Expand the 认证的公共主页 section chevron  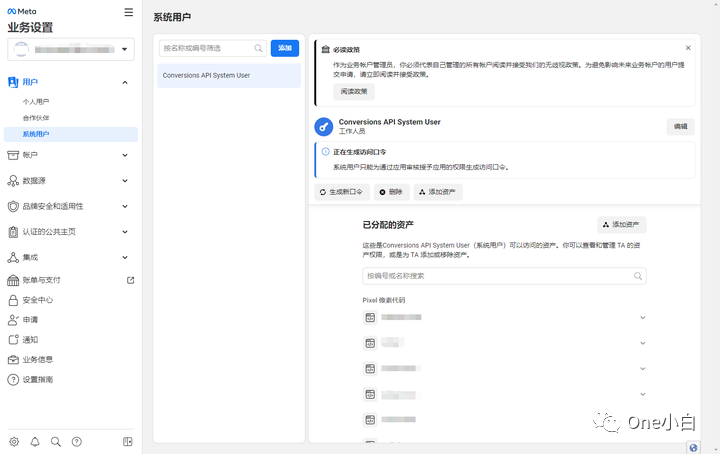[x=125, y=232]
